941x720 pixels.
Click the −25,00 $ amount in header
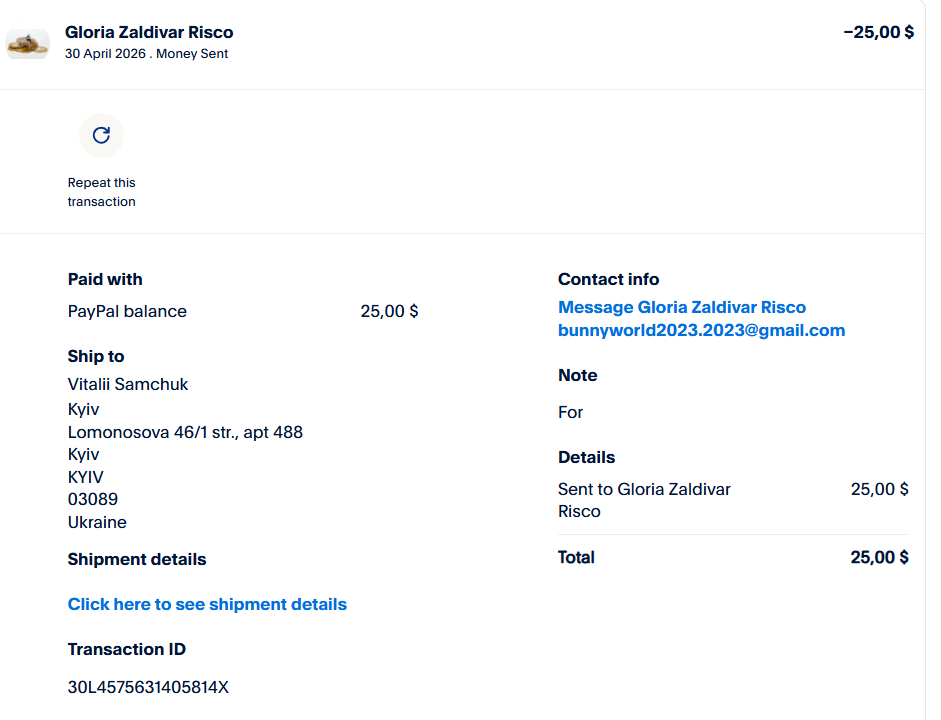[878, 32]
